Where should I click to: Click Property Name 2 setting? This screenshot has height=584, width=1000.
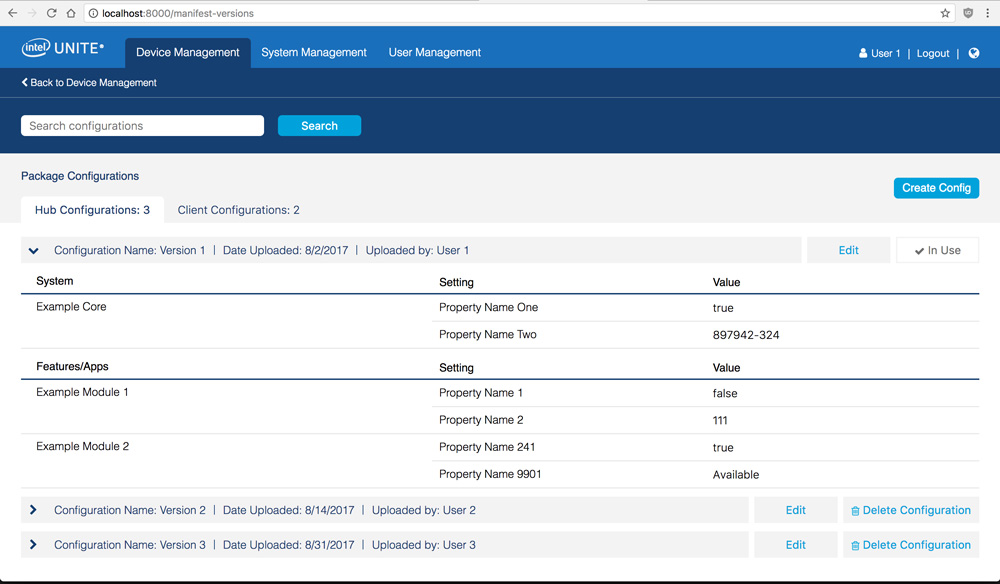tap(482, 420)
